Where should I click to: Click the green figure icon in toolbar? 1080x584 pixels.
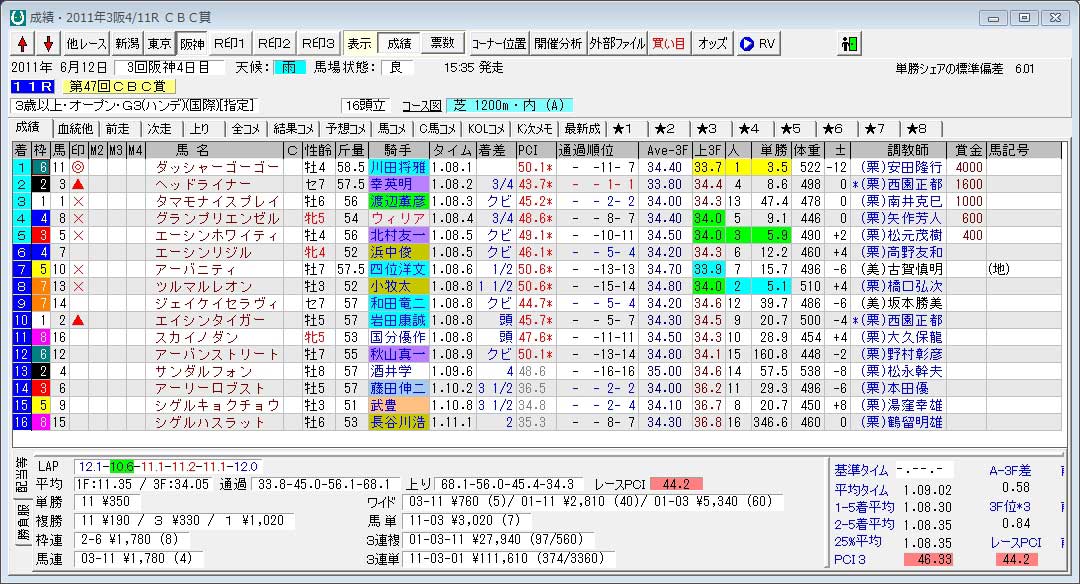coord(850,44)
